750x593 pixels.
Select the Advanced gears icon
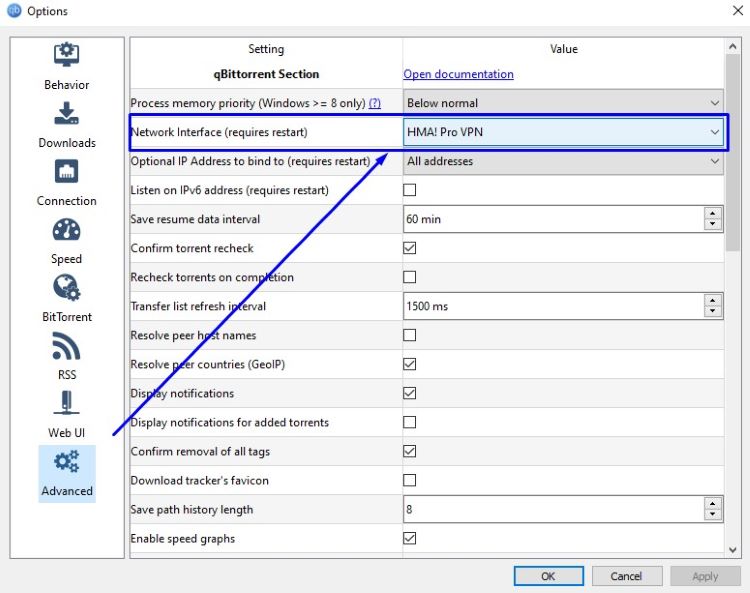(66, 461)
